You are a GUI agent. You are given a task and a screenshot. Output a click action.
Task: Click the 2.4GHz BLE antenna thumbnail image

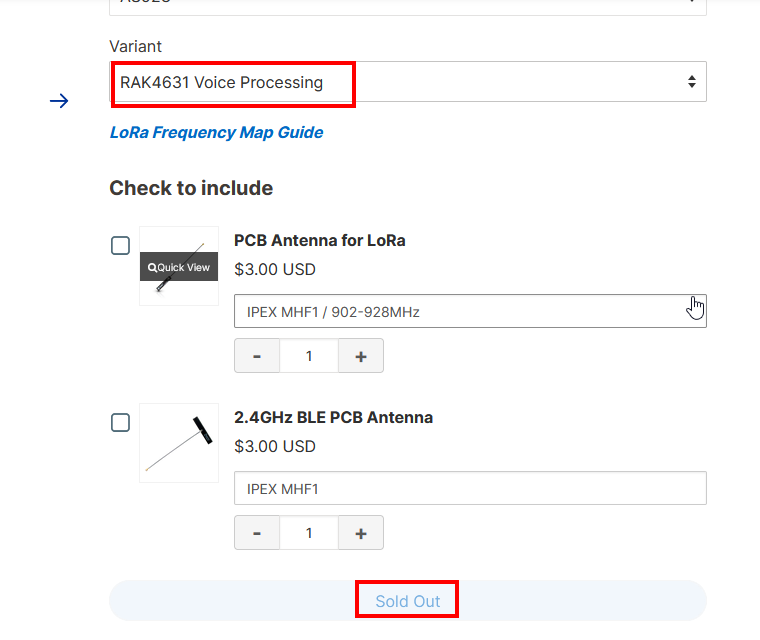click(x=179, y=443)
